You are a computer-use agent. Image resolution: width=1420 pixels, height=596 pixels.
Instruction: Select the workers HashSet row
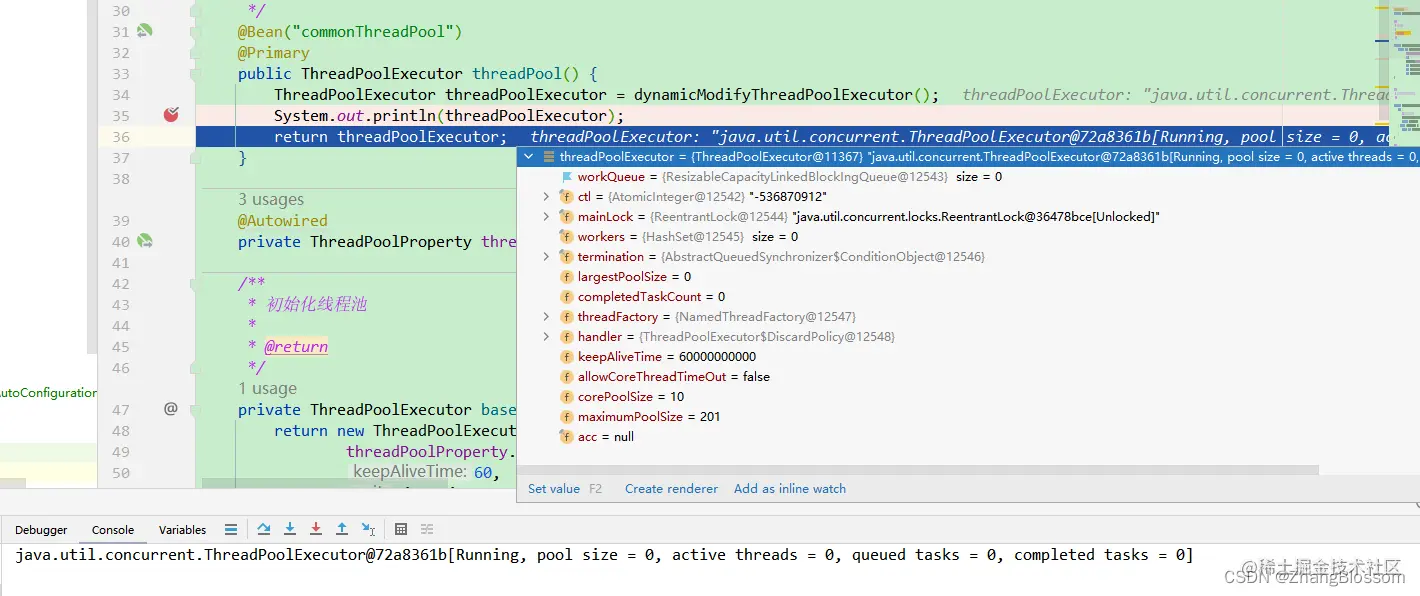tap(968, 237)
